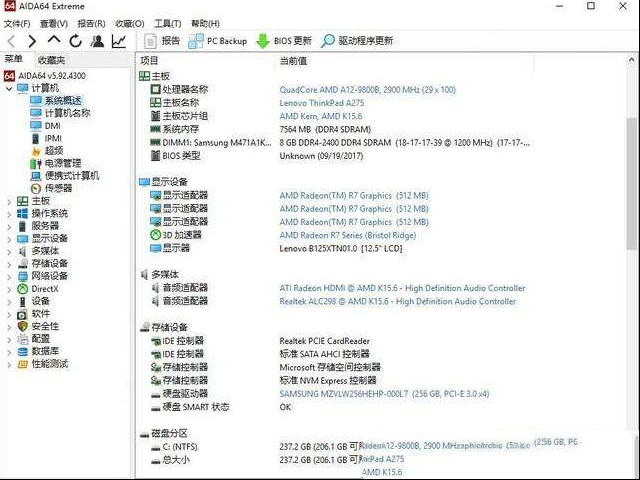Select 系统概述 in the tree
This screenshot has height=480, width=640.
coord(63,100)
